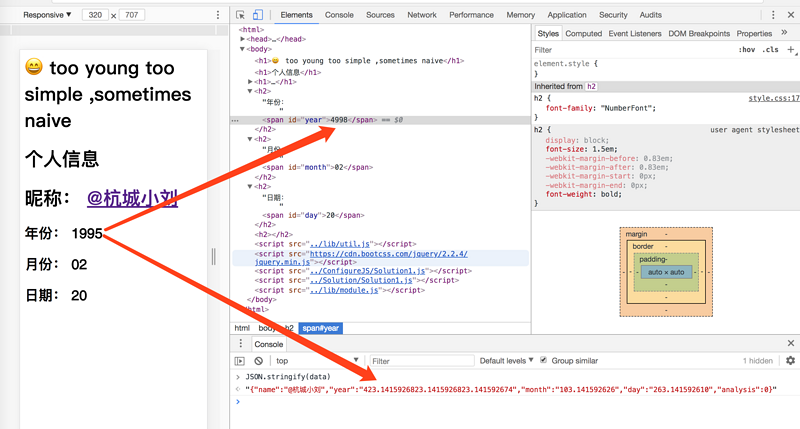This screenshot has width=800, height=429.
Task: Clear the console icon
Action: click(259, 361)
